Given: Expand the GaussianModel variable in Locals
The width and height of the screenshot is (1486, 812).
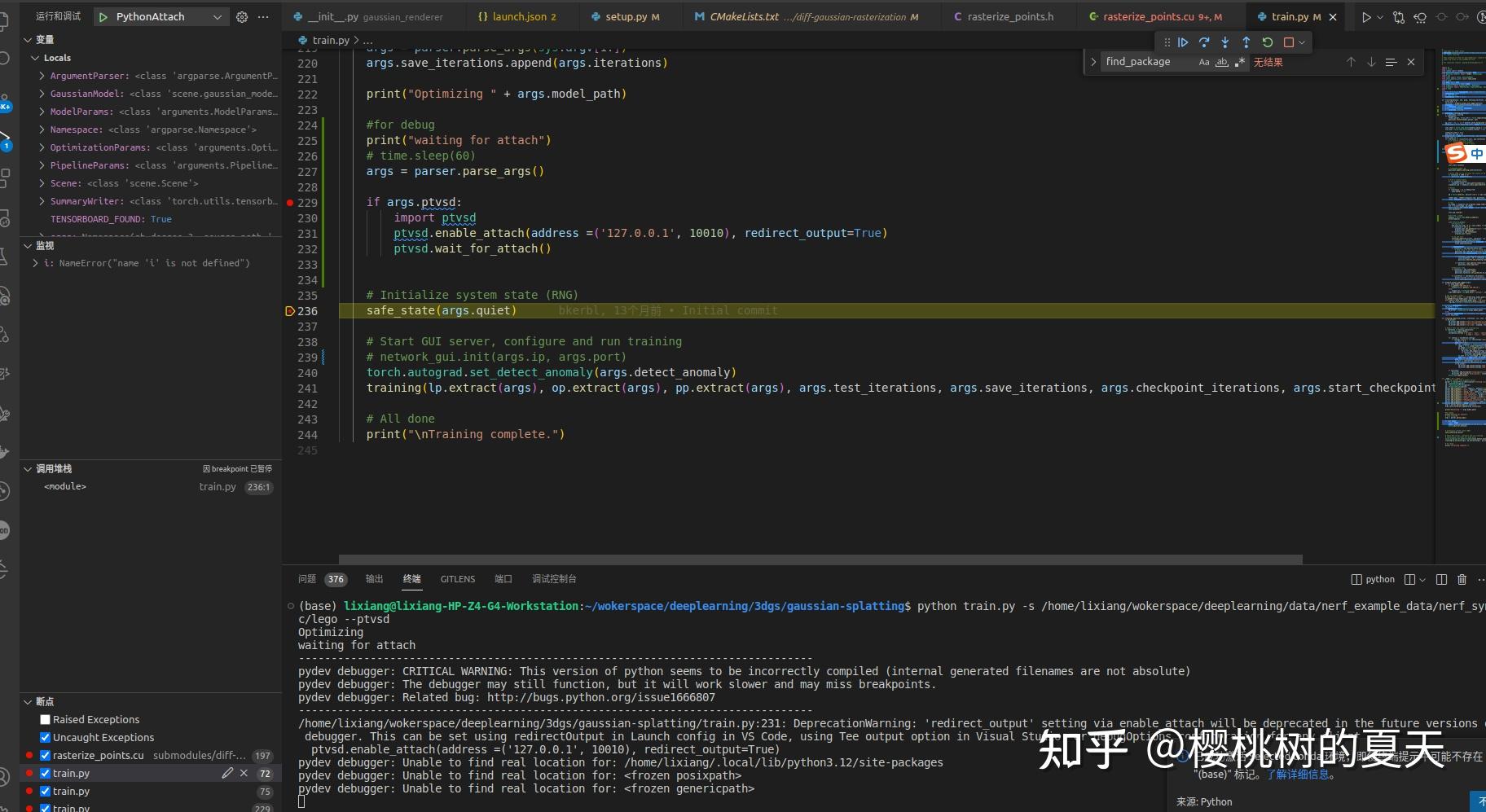Looking at the screenshot, I should (40, 93).
